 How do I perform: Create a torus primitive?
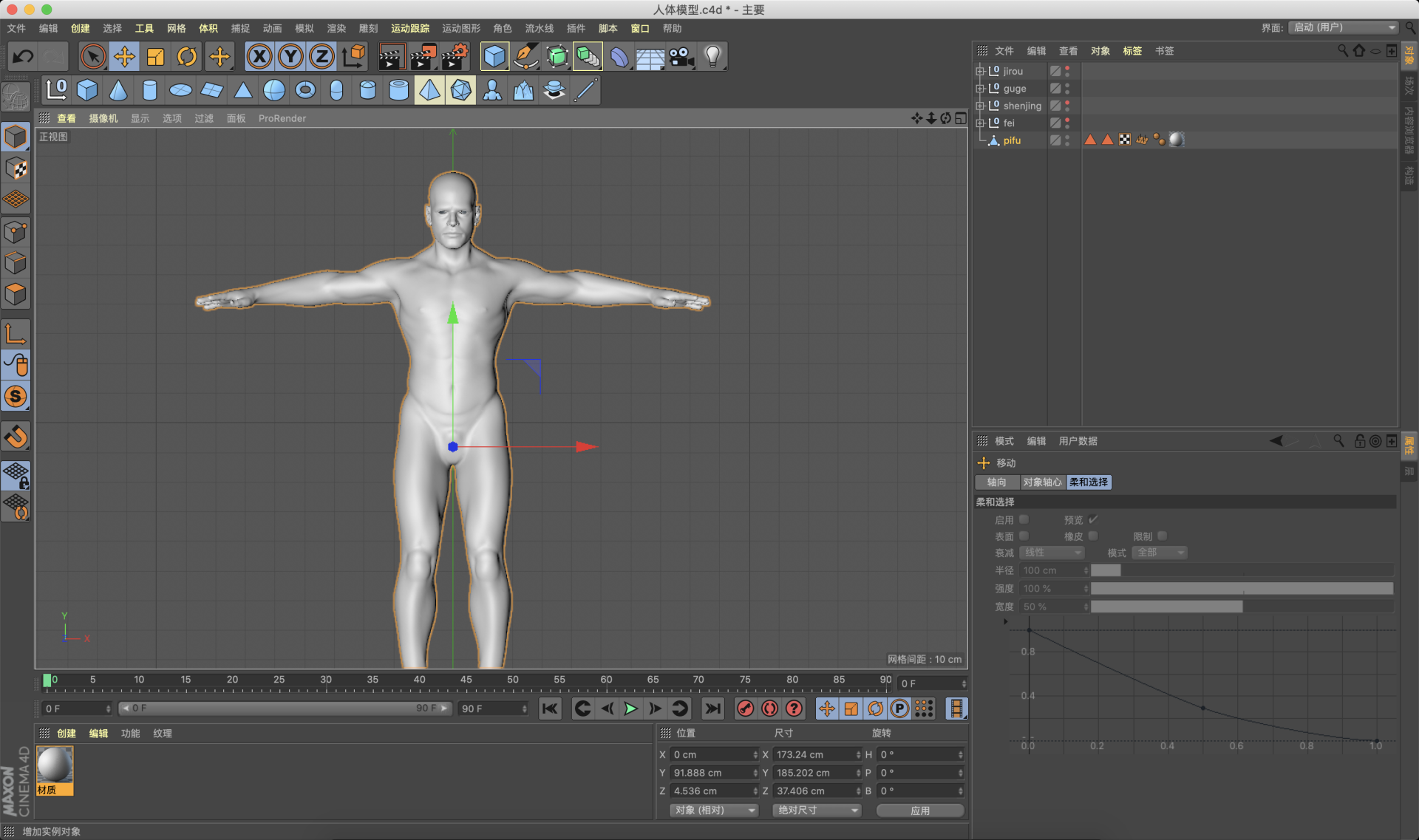(305, 90)
